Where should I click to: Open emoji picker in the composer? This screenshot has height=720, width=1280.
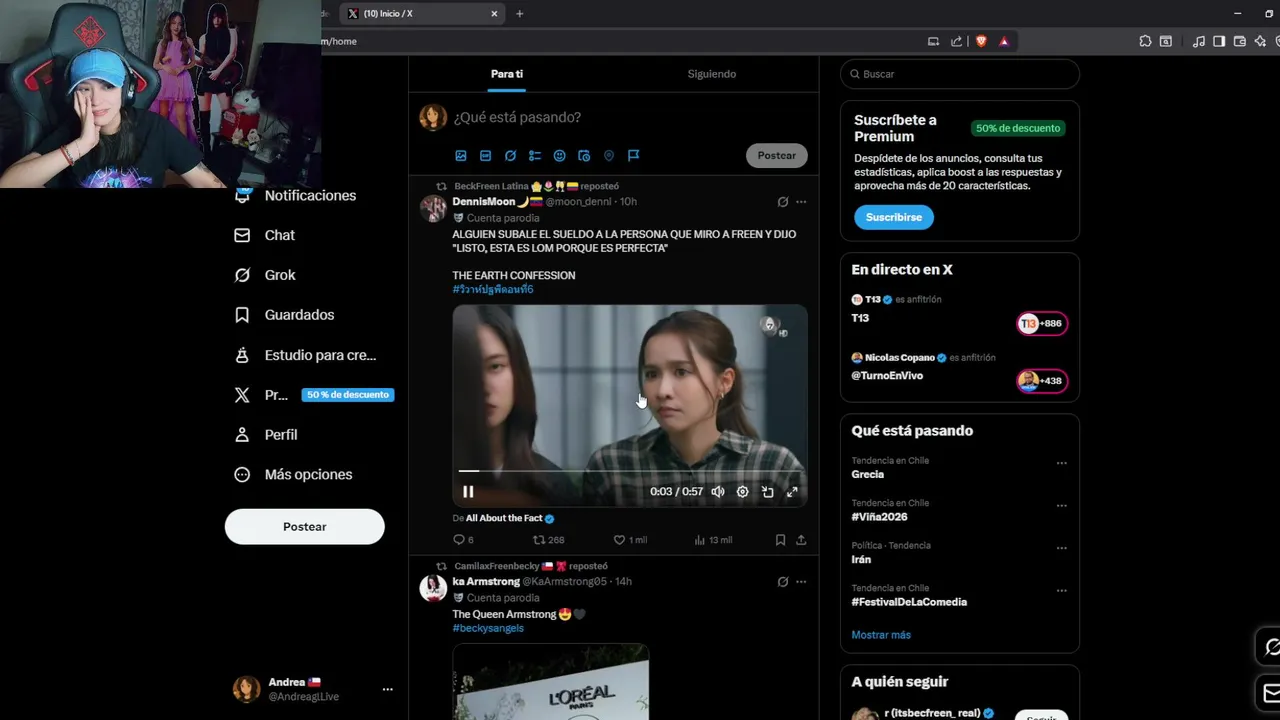pos(559,156)
